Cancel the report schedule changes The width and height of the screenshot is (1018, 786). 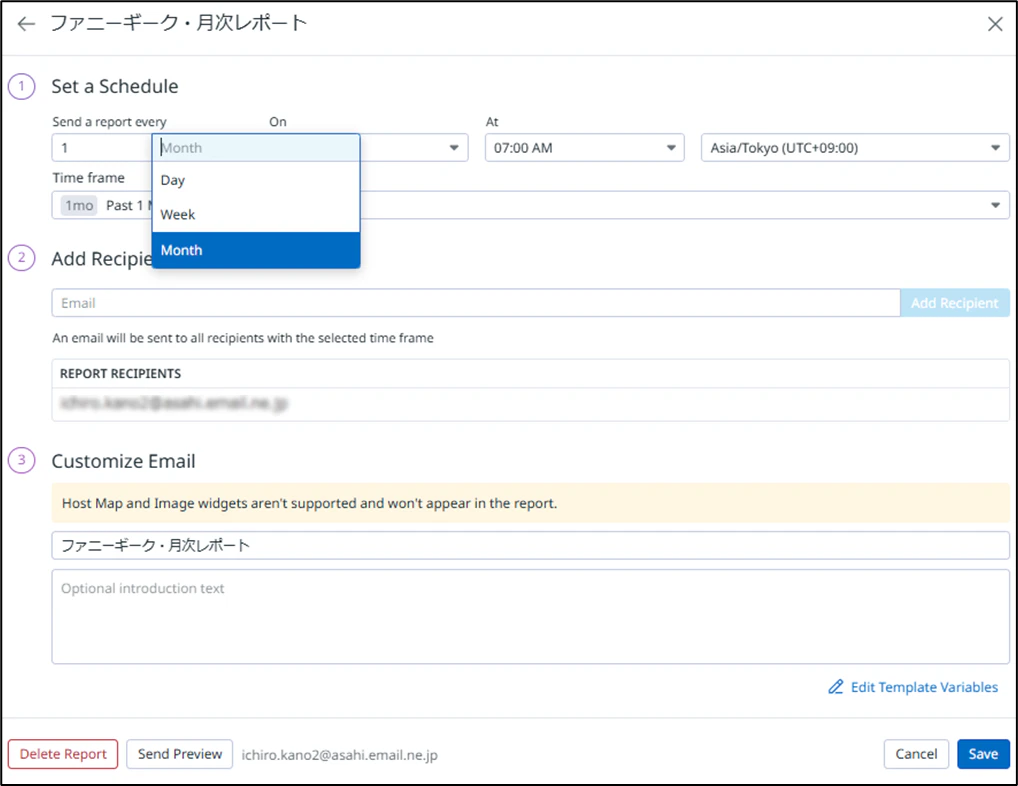pos(916,754)
